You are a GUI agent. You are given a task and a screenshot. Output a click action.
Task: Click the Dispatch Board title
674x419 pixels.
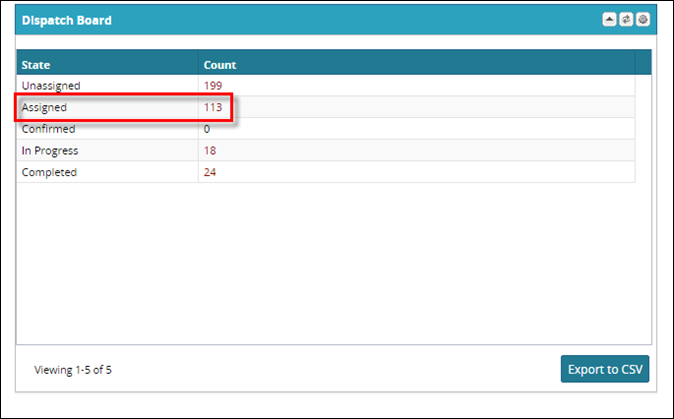(x=67, y=20)
